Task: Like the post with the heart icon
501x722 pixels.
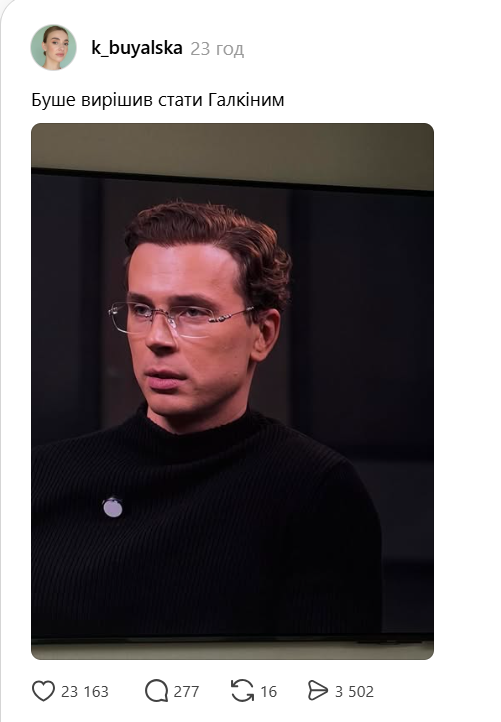Action: pos(43,691)
